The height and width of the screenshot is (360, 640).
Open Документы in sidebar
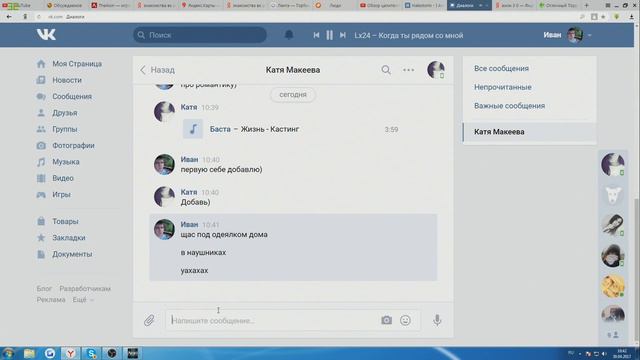[72, 254]
